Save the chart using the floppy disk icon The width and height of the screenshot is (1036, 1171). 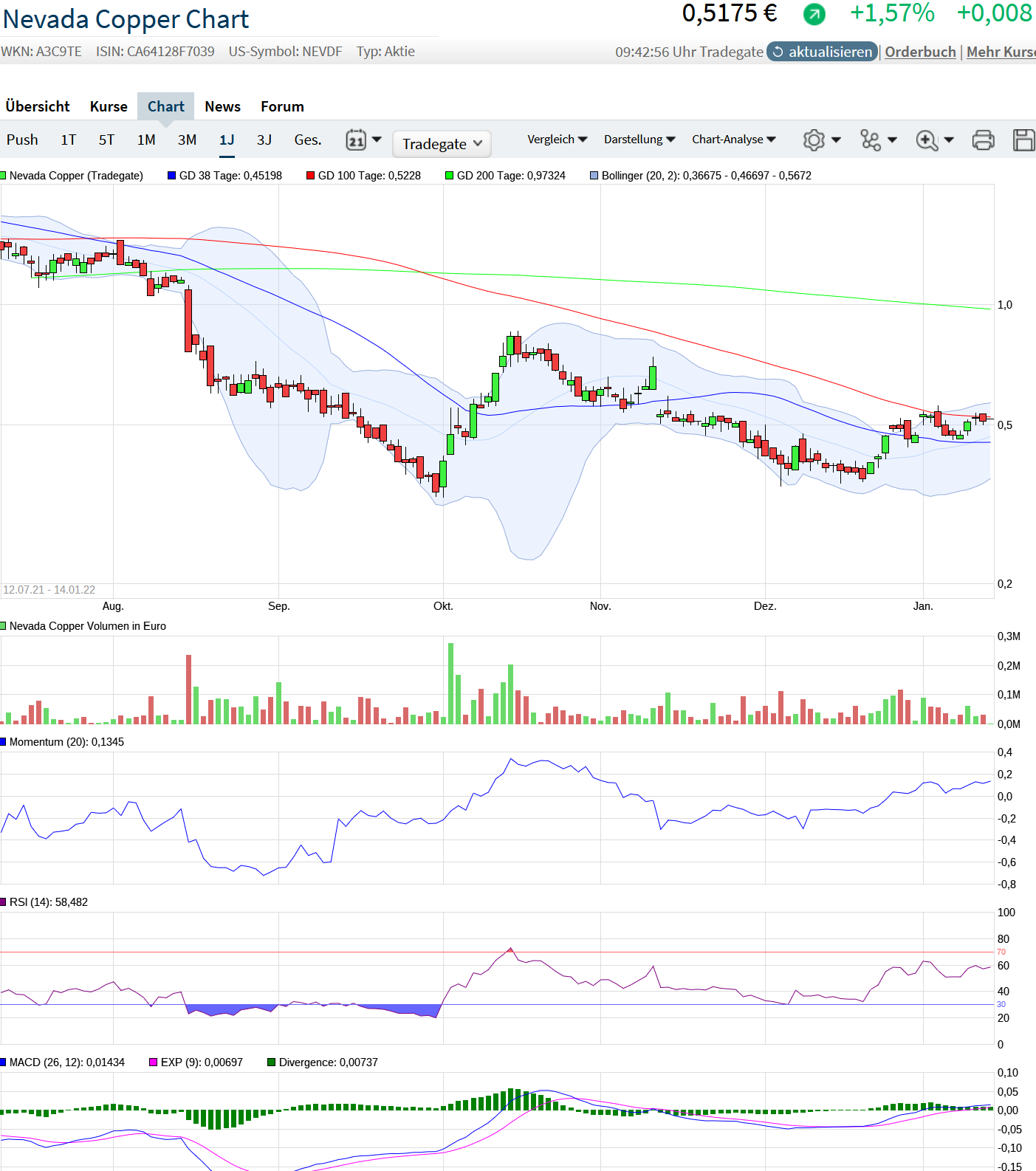[1024, 140]
